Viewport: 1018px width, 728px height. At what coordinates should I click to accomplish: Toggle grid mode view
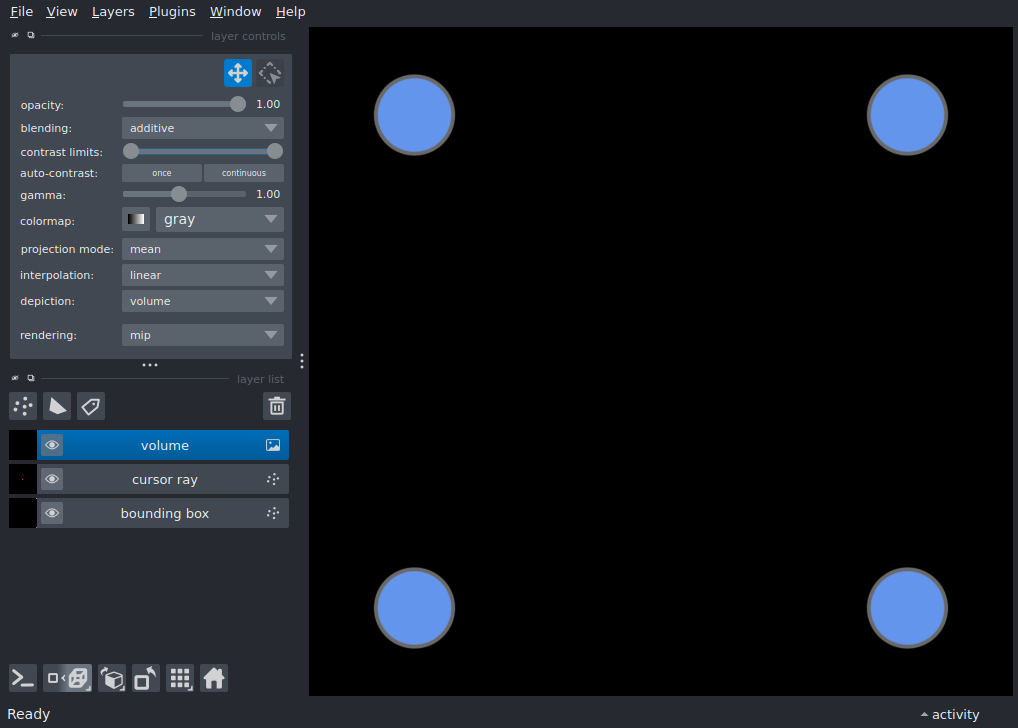click(180, 679)
